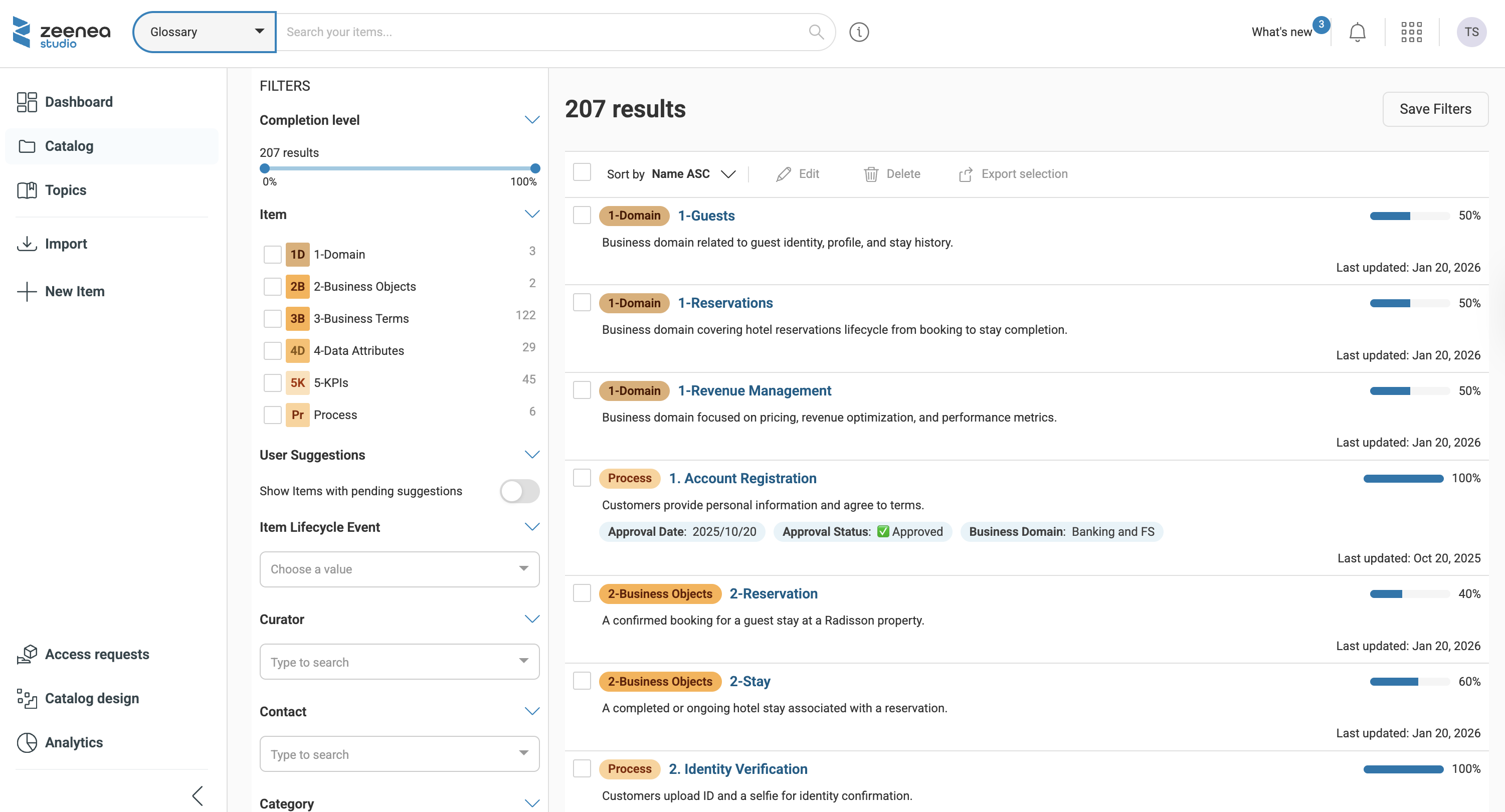Image resolution: width=1505 pixels, height=812 pixels.
Task: Click the search magnifier icon
Action: click(816, 32)
